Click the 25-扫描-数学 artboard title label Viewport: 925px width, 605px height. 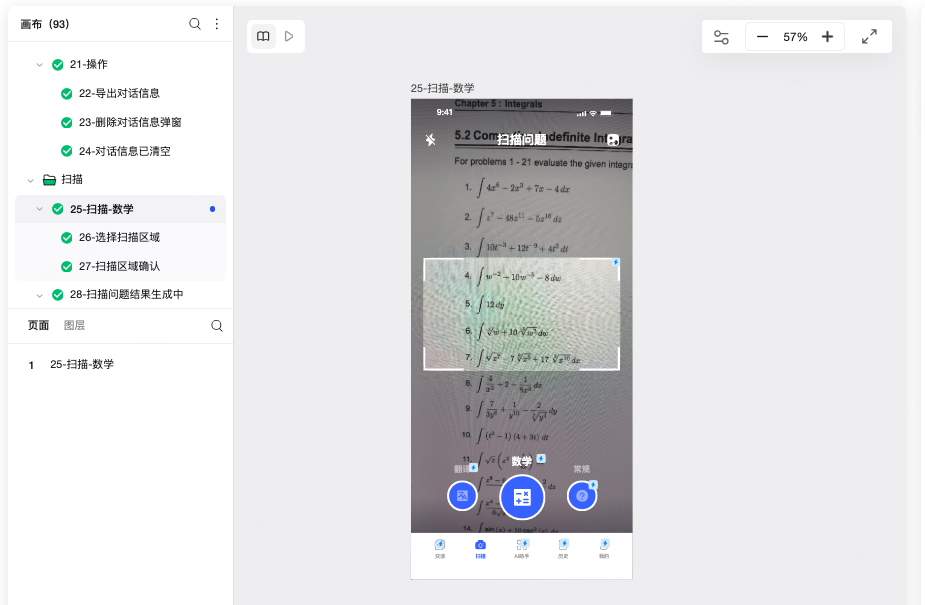tap(442, 88)
